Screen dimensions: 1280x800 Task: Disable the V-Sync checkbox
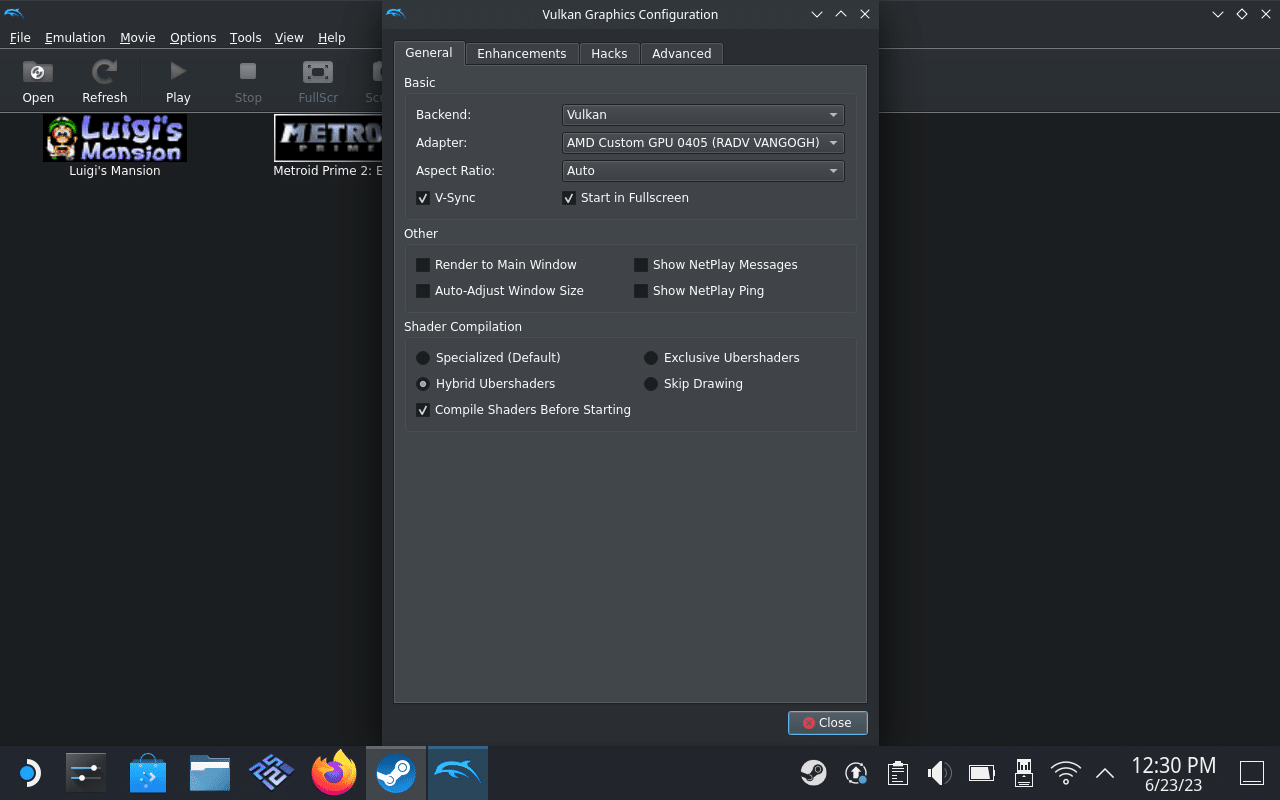423,198
